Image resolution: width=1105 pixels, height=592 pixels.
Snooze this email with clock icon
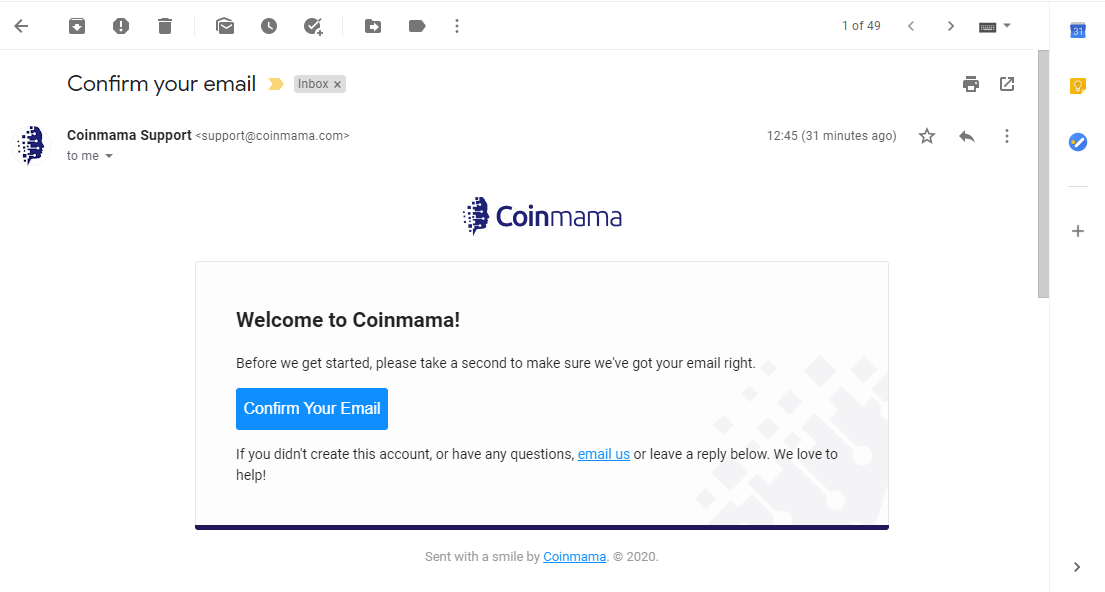tap(268, 26)
